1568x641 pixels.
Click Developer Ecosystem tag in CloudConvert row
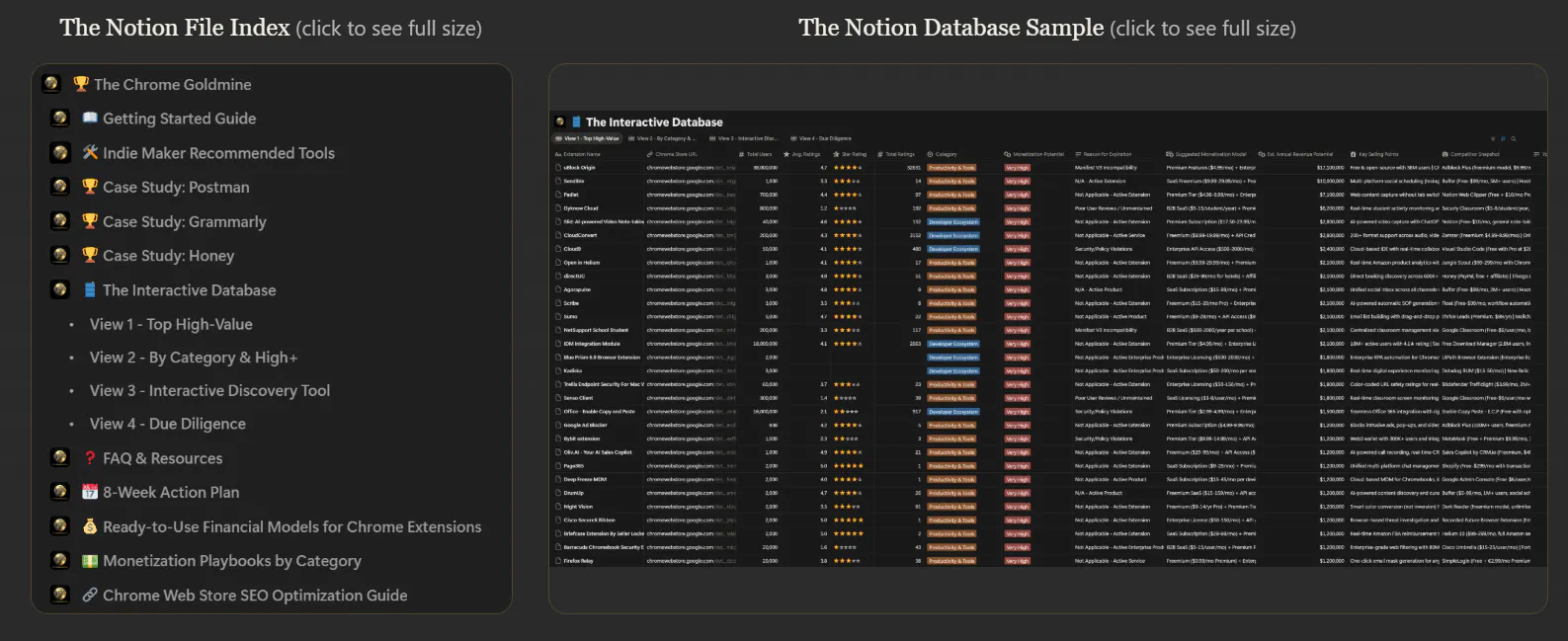(x=953, y=235)
